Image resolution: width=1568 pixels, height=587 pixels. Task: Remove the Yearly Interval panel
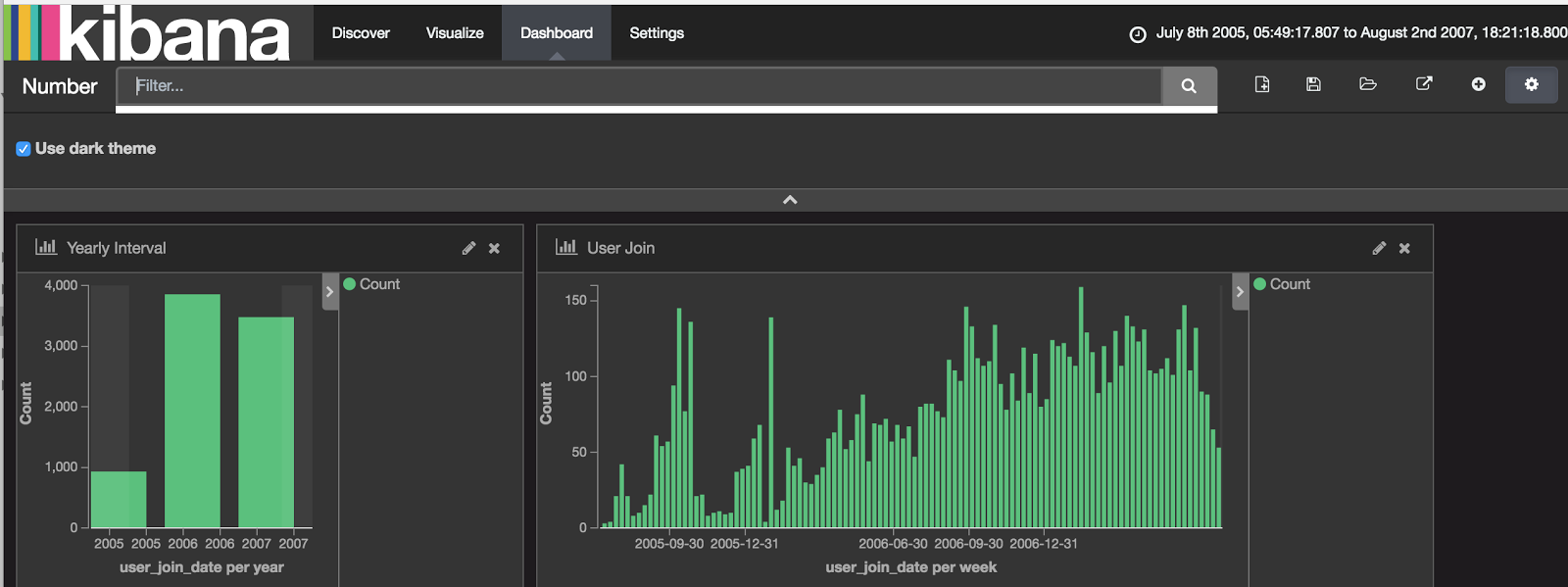pos(495,249)
